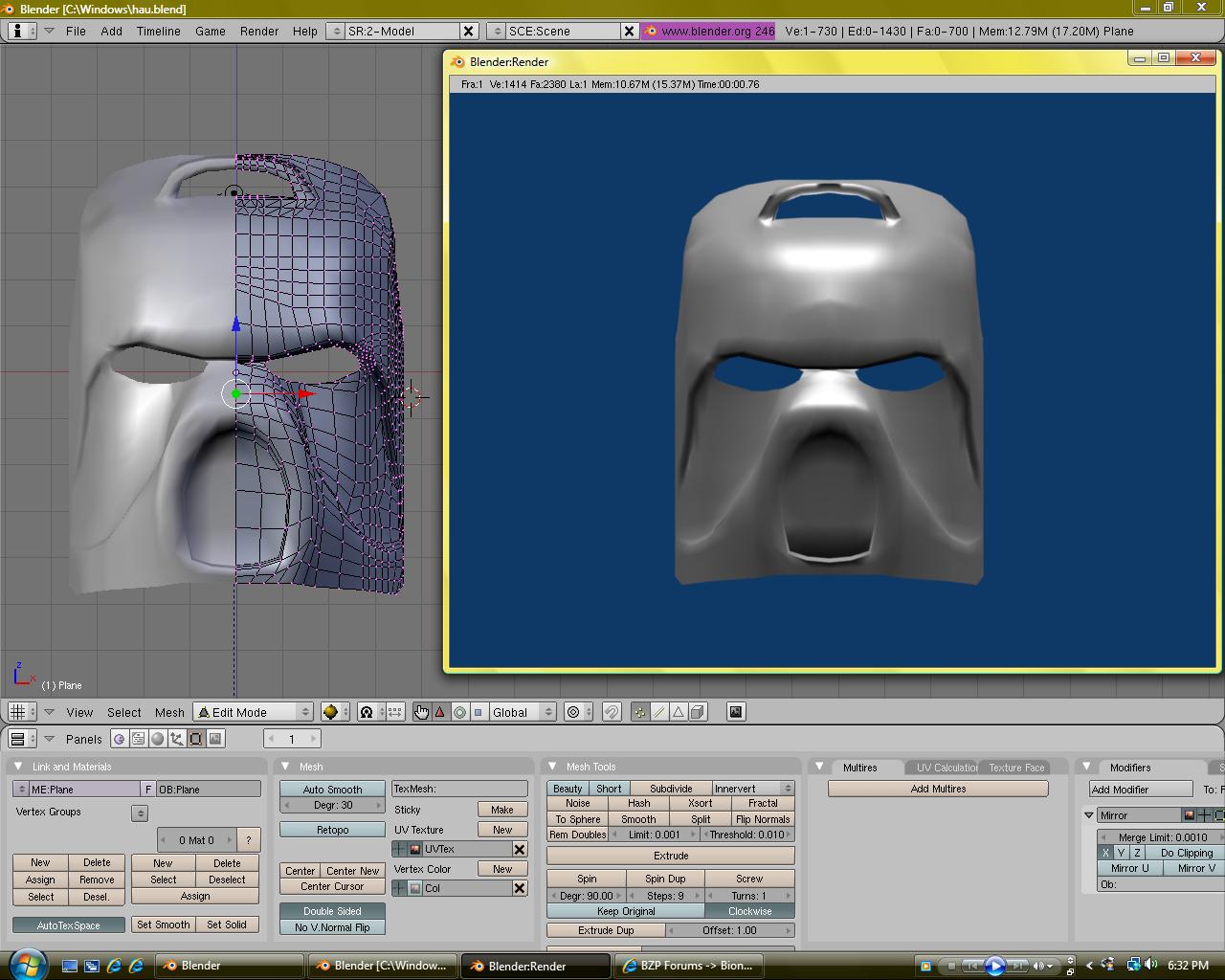
Task: Open the Edit Mode selector dropdown
Action: click(254, 712)
